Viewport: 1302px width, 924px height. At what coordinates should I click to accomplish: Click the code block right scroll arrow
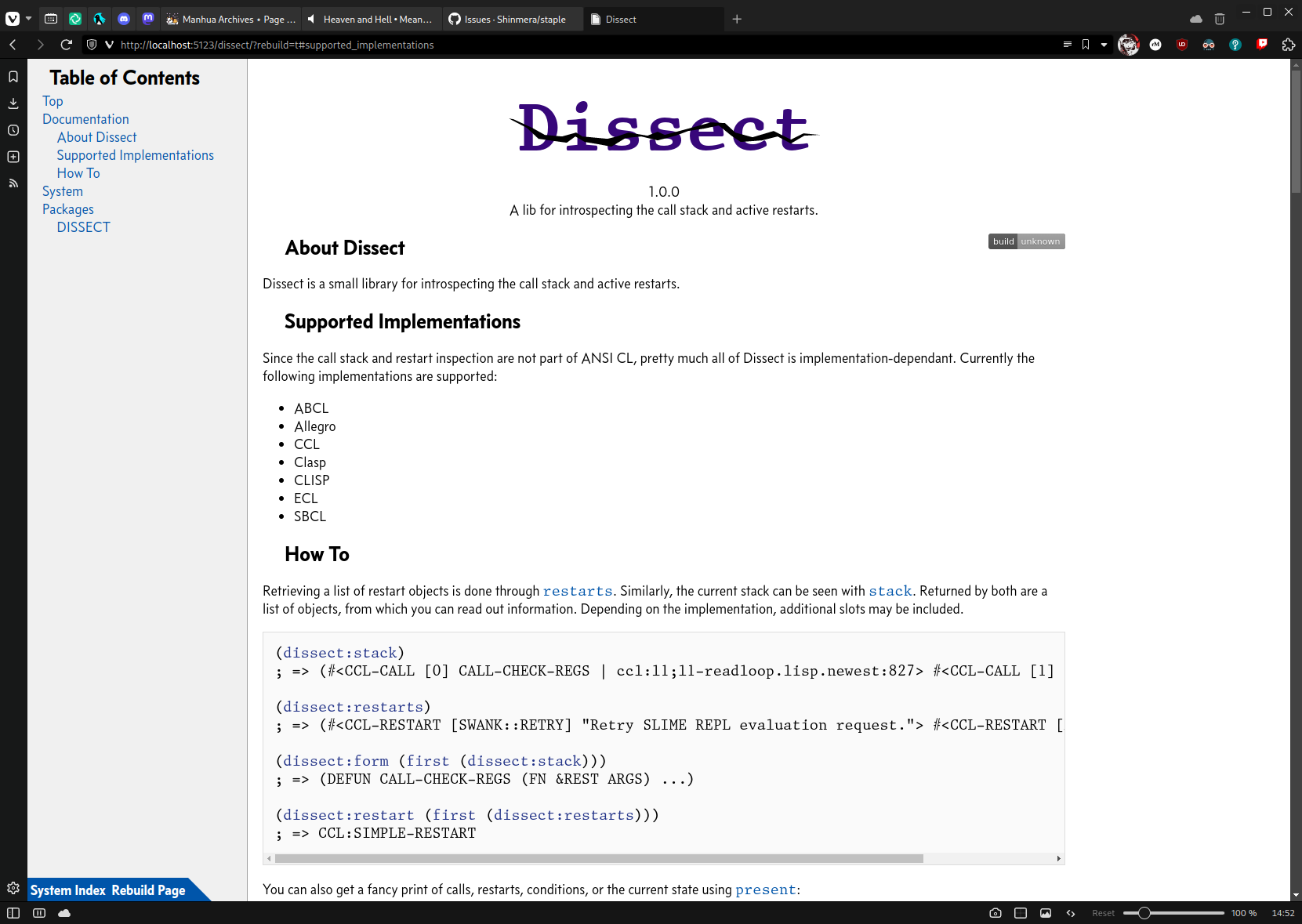pyautogui.click(x=1058, y=858)
